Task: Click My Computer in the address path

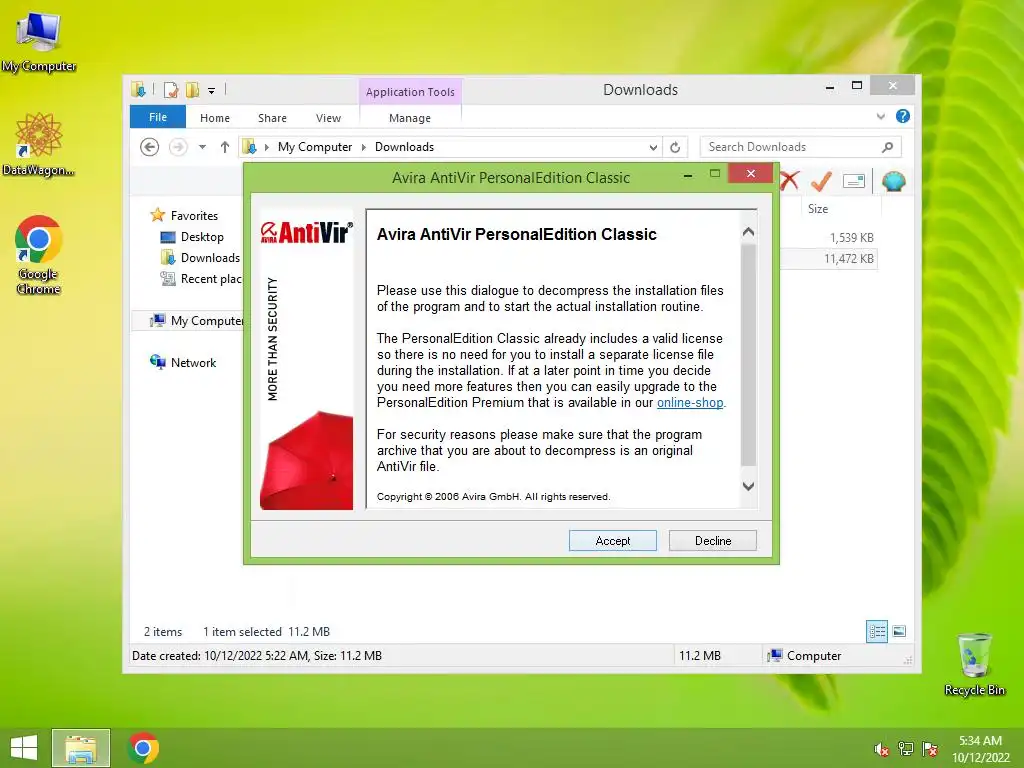Action: [315, 147]
